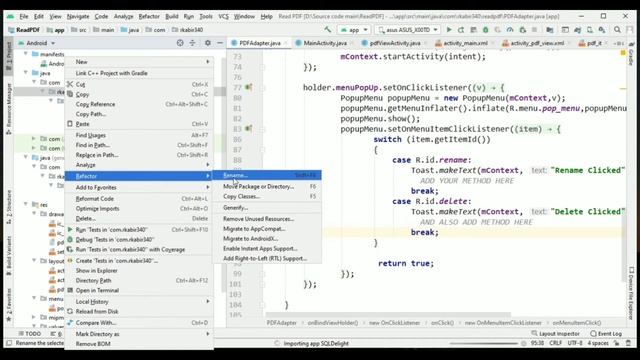Collapse the res folder in project tree

[x=26, y=204]
